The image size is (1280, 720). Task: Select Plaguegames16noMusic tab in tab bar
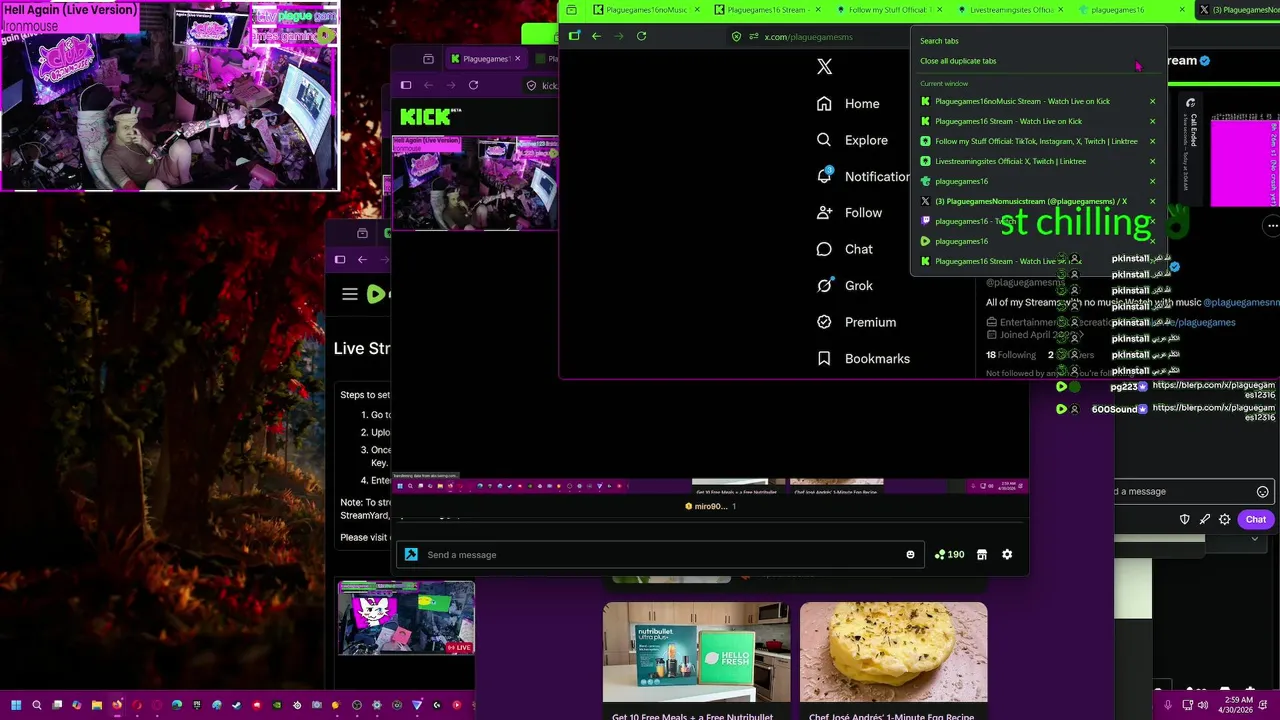[x=646, y=10]
